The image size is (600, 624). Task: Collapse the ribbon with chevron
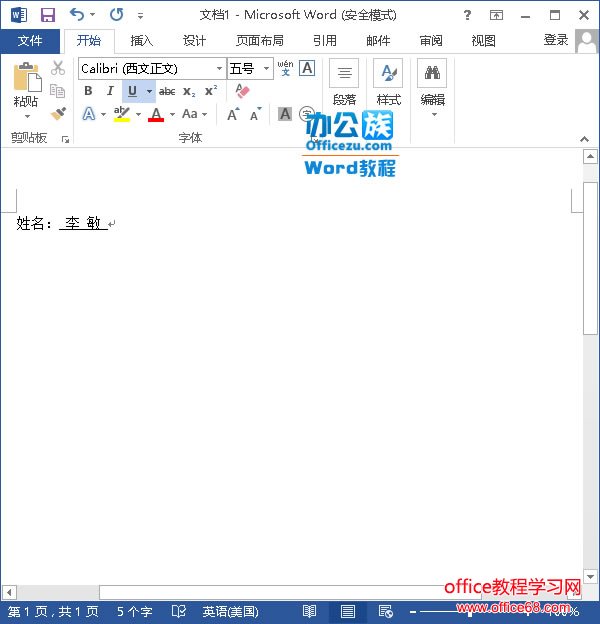(x=584, y=139)
